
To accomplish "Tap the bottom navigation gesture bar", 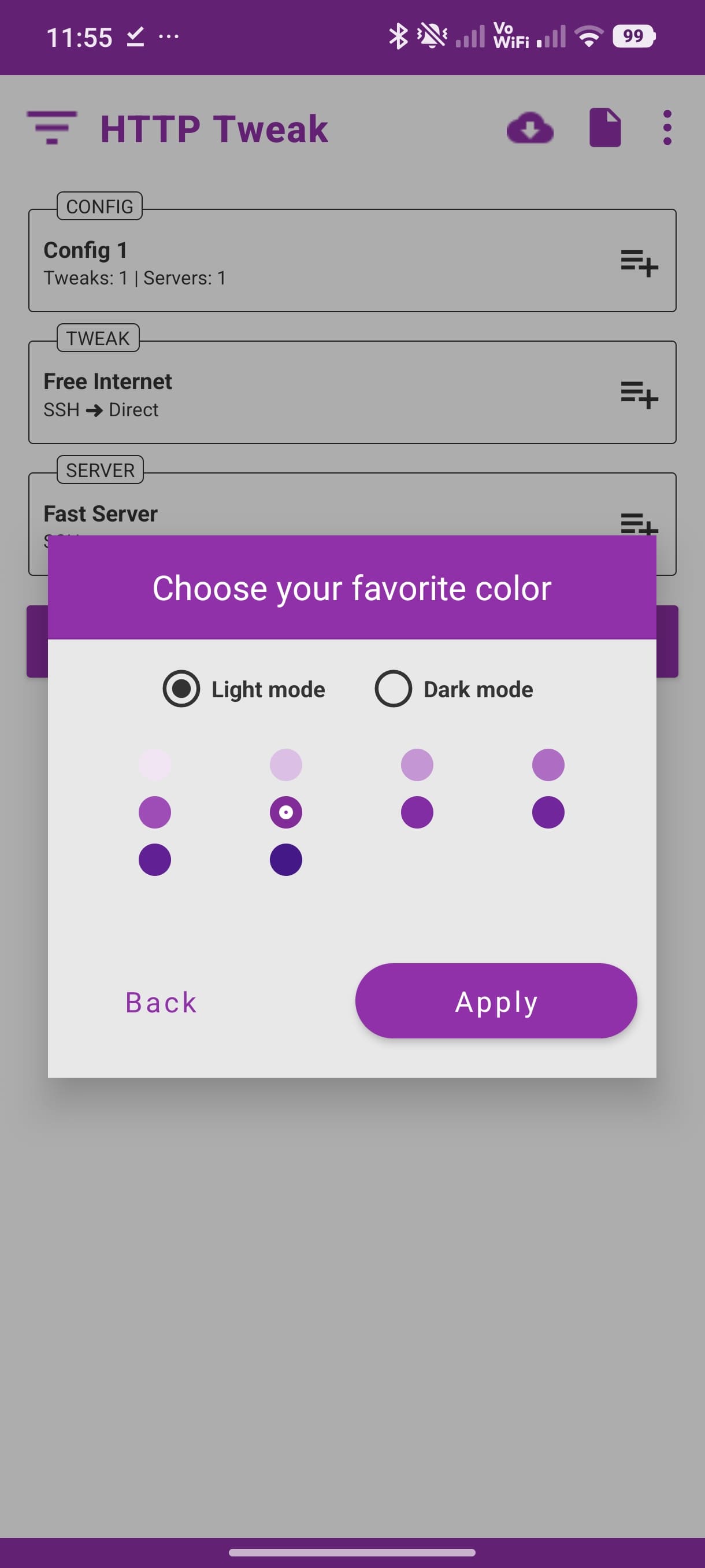I will click(352, 1552).
